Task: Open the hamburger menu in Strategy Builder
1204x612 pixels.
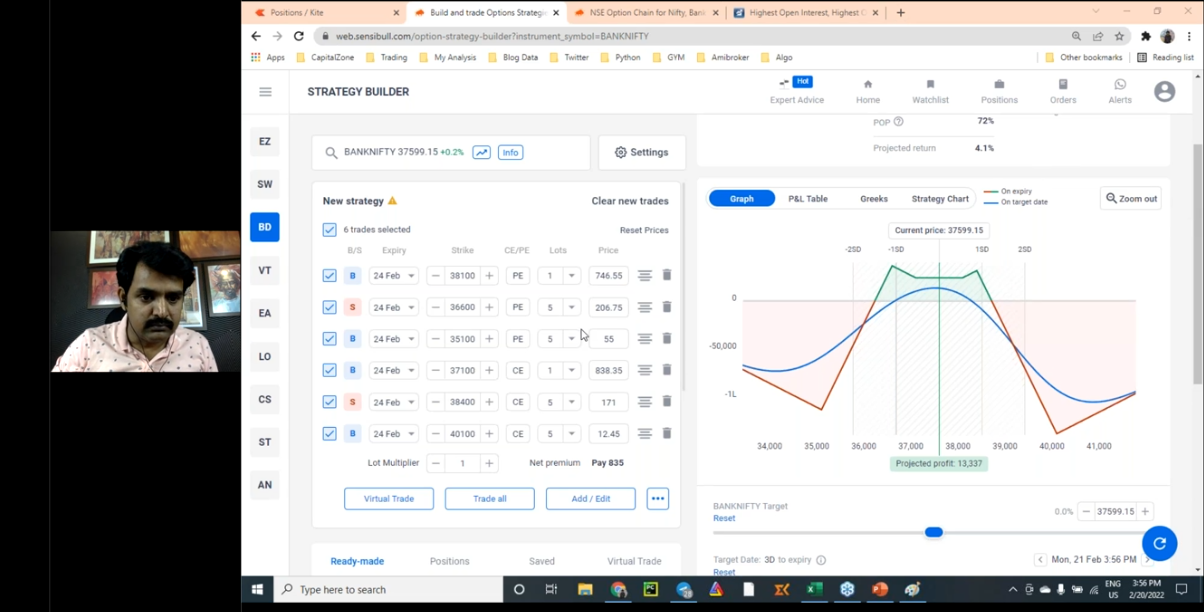Action: pyautogui.click(x=265, y=92)
